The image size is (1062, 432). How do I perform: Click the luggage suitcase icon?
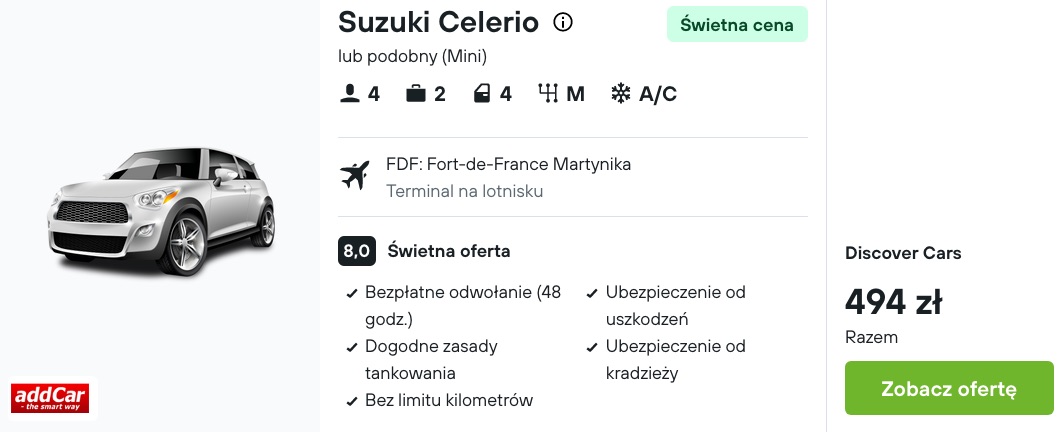(x=416, y=93)
